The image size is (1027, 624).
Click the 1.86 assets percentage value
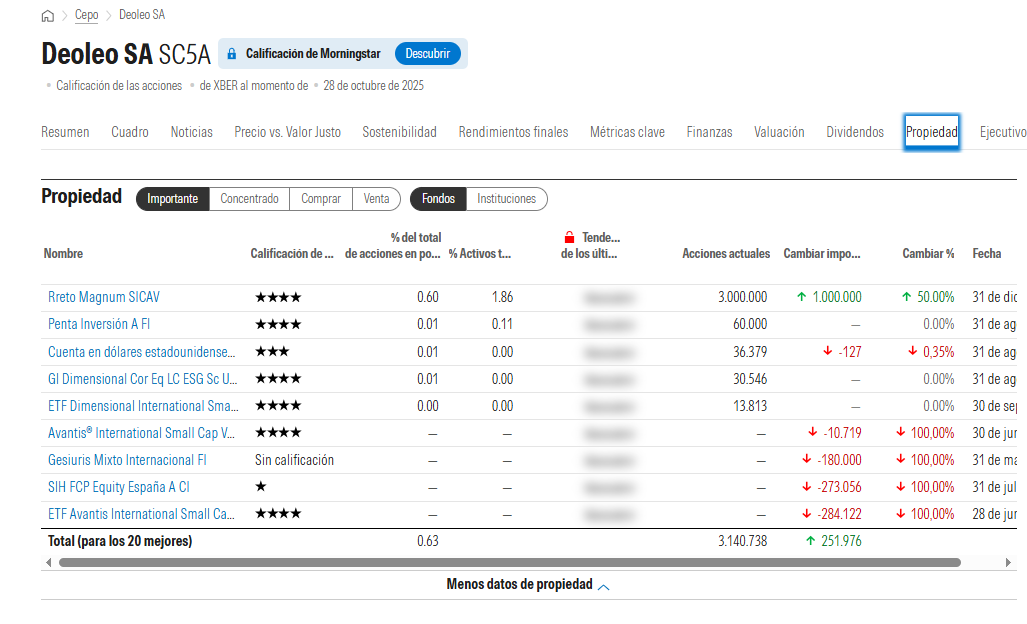(x=502, y=297)
